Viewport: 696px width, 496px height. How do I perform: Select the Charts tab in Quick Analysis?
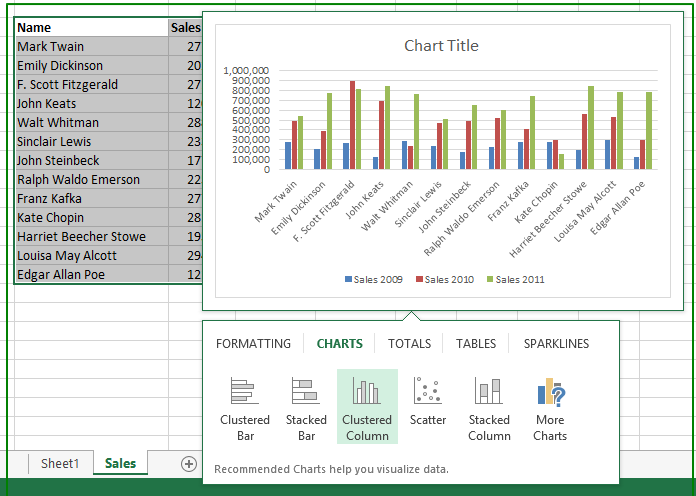pyautogui.click(x=340, y=343)
